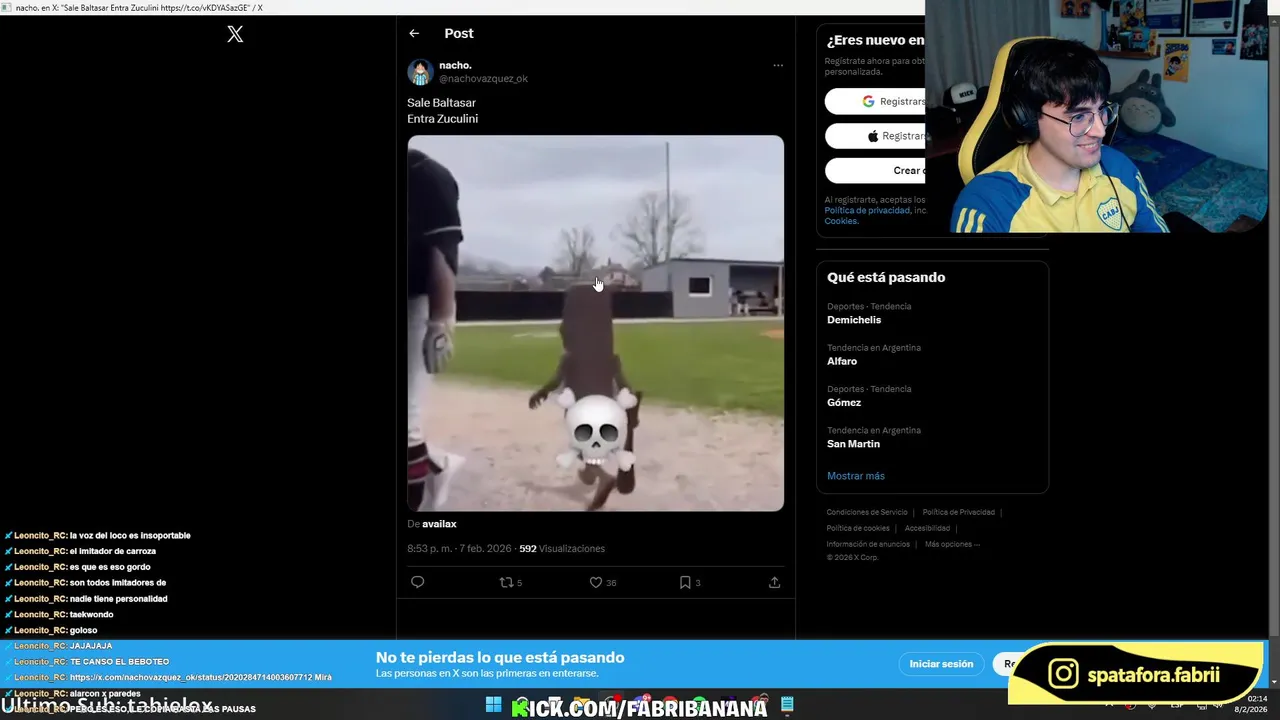The width and height of the screenshot is (1280, 720).
Task: Click the 8:53 p. m. timestamp
Action: (x=459, y=549)
